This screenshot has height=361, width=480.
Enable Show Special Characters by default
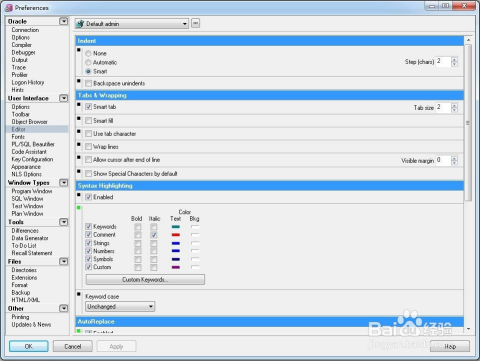pyautogui.click(x=88, y=174)
